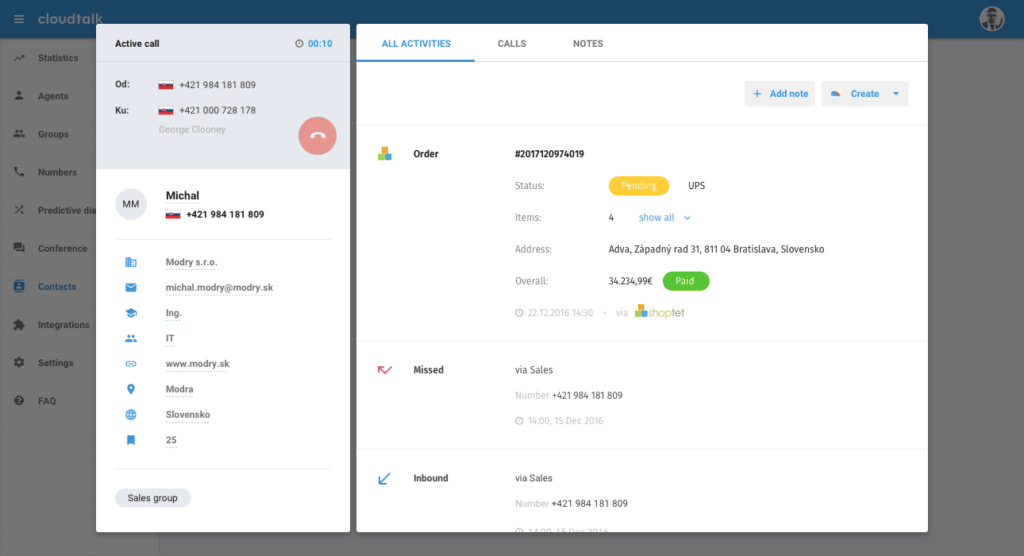
Task: Click the MM contact initials avatar
Action: tap(131, 204)
